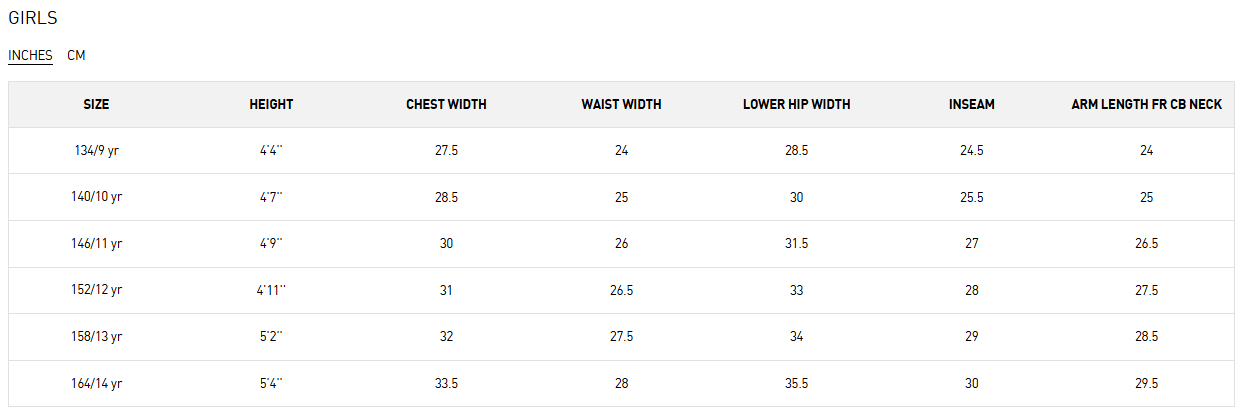Click the INSEAM column header
The width and height of the screenshot is (1243, 414).
(x=971, y=105)
